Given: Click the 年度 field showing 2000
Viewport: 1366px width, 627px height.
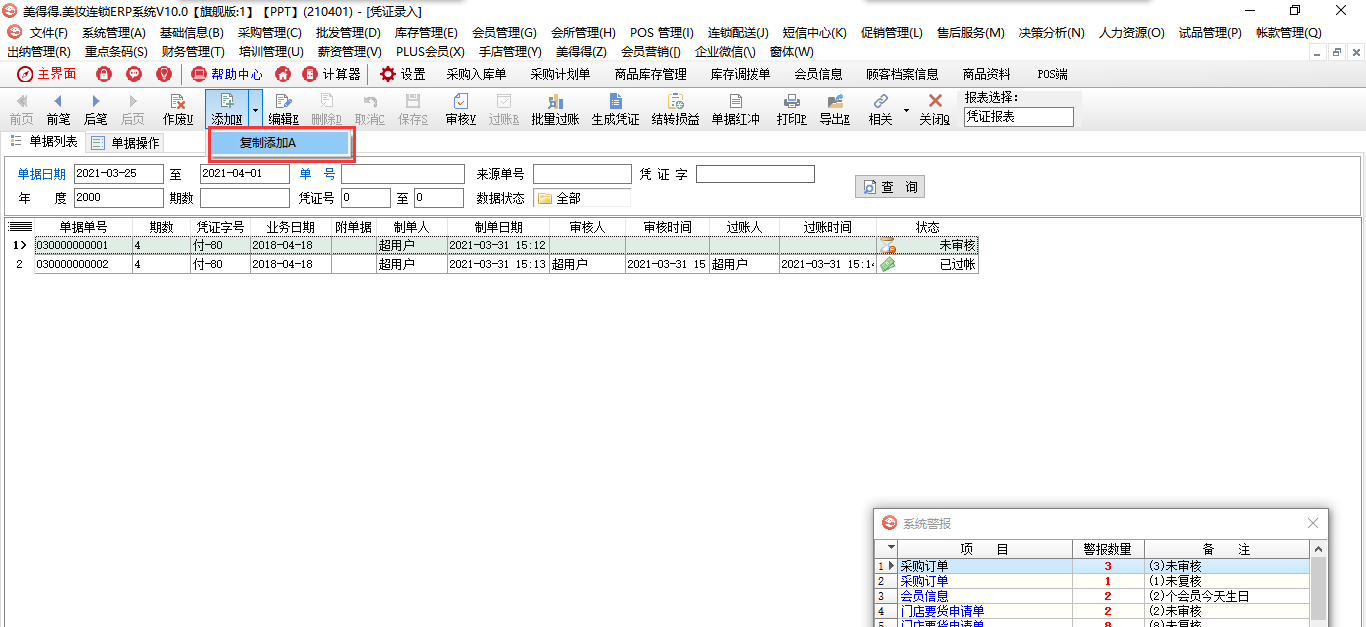Looking at the screenshot, I should [x=118, y=198].
